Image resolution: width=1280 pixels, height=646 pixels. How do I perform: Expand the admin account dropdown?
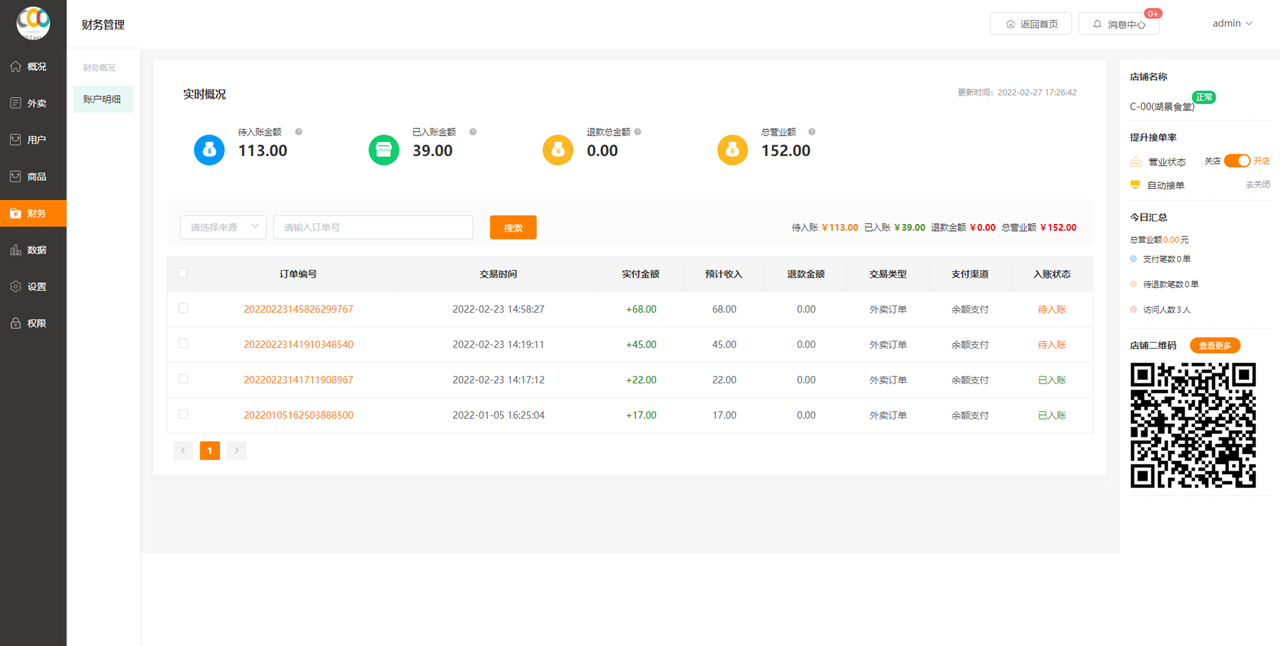(x=1232, y=23)
